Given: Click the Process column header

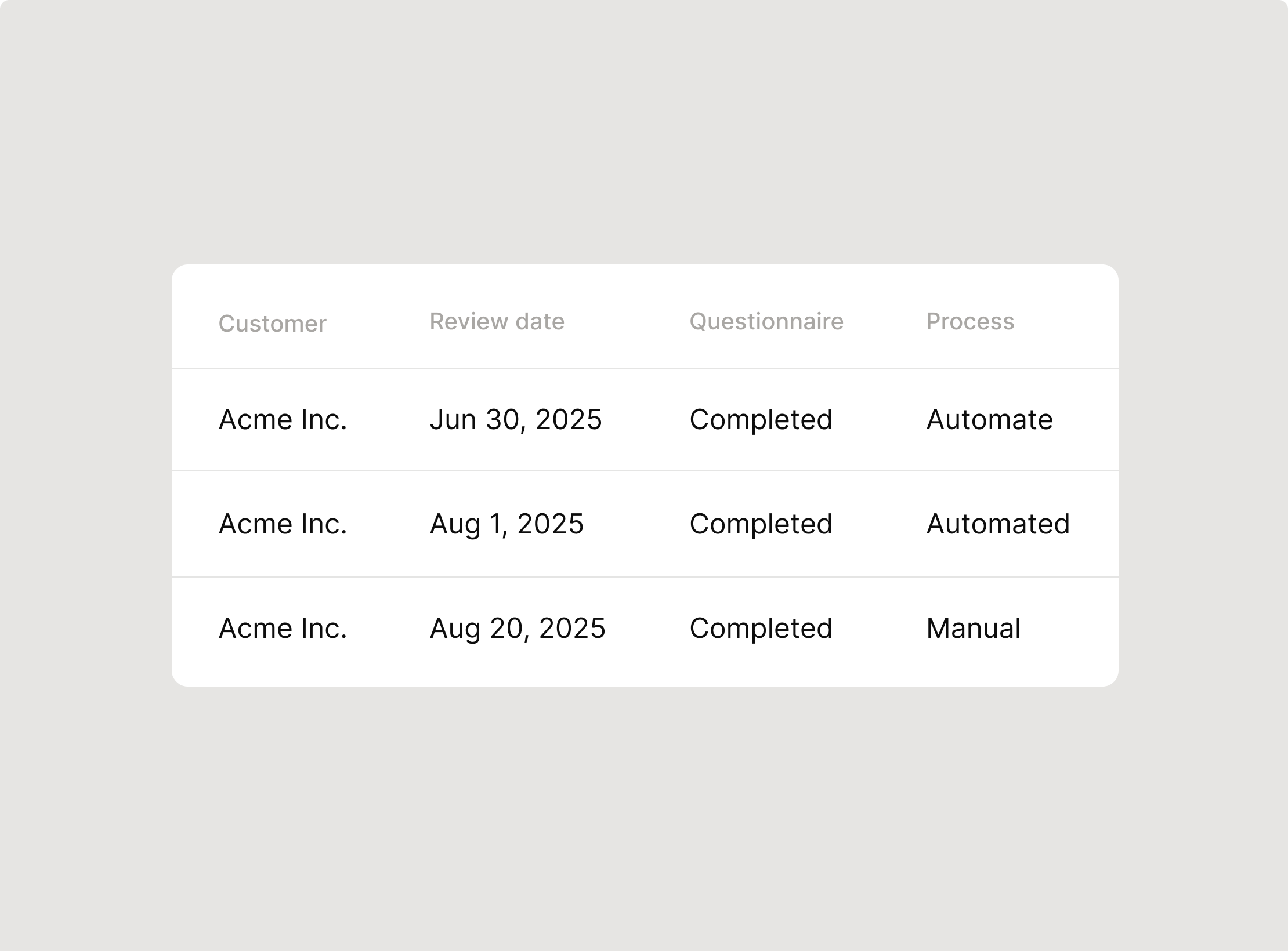Looking at the screenshot, I should (970, 321).
